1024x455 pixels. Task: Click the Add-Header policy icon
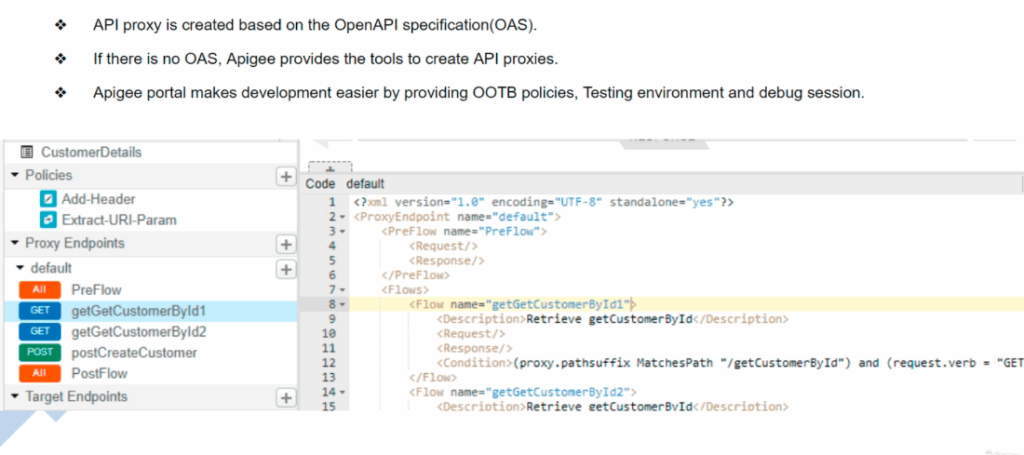pos(48,199)
